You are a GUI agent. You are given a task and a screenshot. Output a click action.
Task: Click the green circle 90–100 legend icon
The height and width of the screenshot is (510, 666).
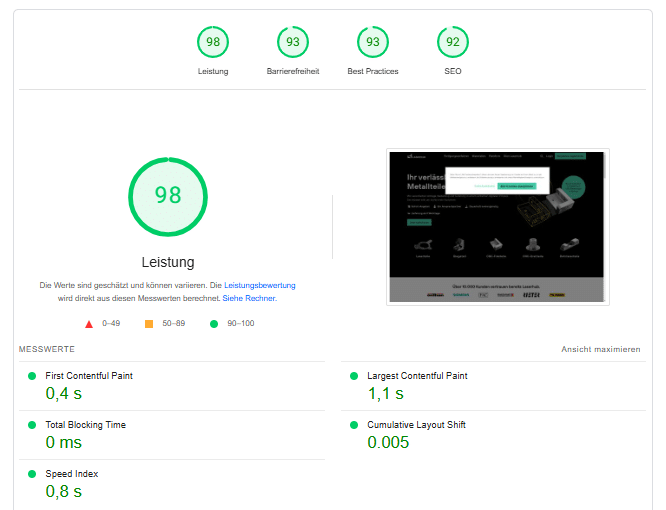[214, 324]
